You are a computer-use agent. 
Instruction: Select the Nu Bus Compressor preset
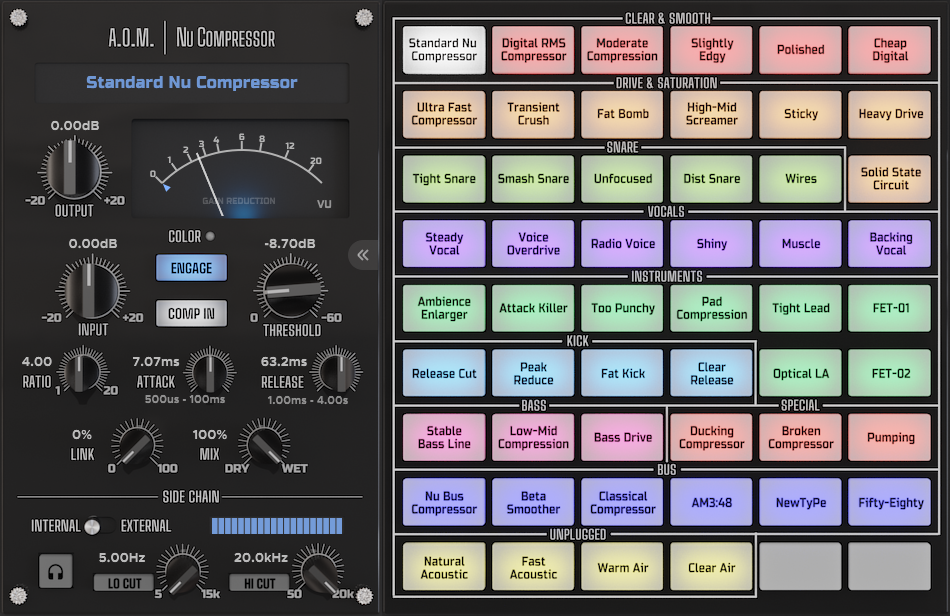point(444,502)
